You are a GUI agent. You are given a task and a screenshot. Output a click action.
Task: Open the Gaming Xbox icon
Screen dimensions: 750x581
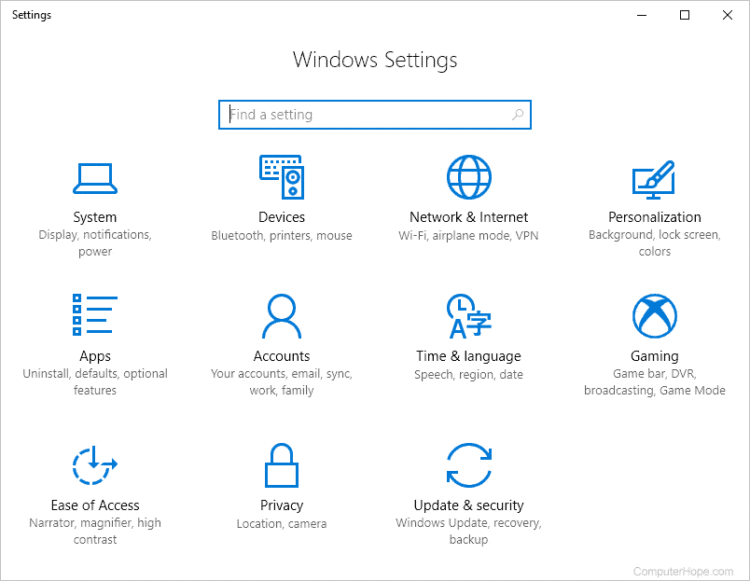tap(654, 316)
